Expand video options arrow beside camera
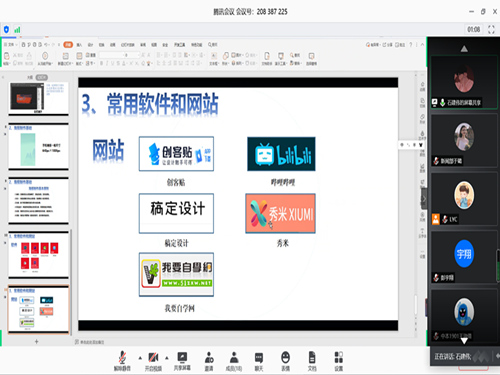Image resolution: width=500 pixels, height=375 pixels. [167, 358]
